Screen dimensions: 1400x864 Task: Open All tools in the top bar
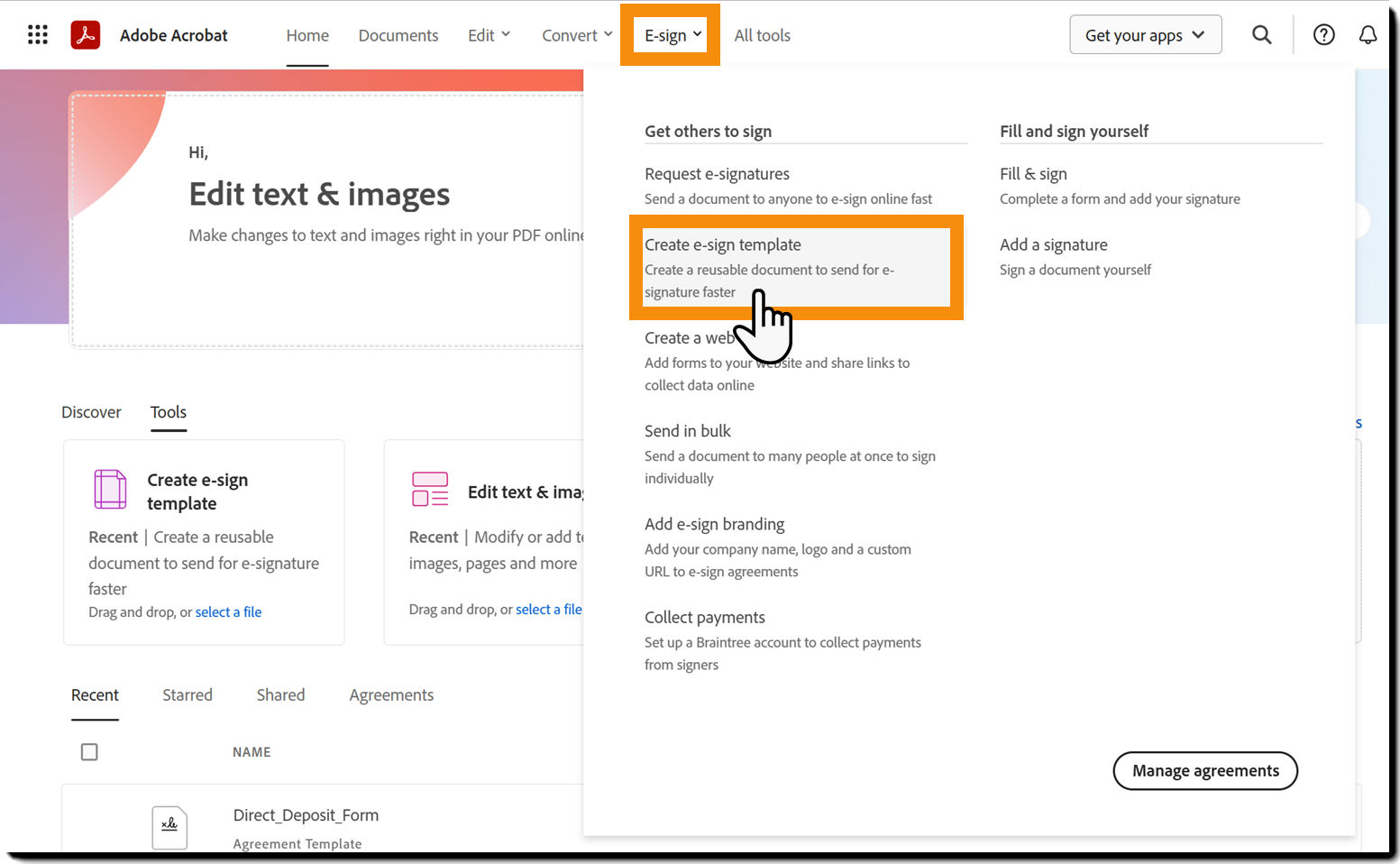click(762, 35)
